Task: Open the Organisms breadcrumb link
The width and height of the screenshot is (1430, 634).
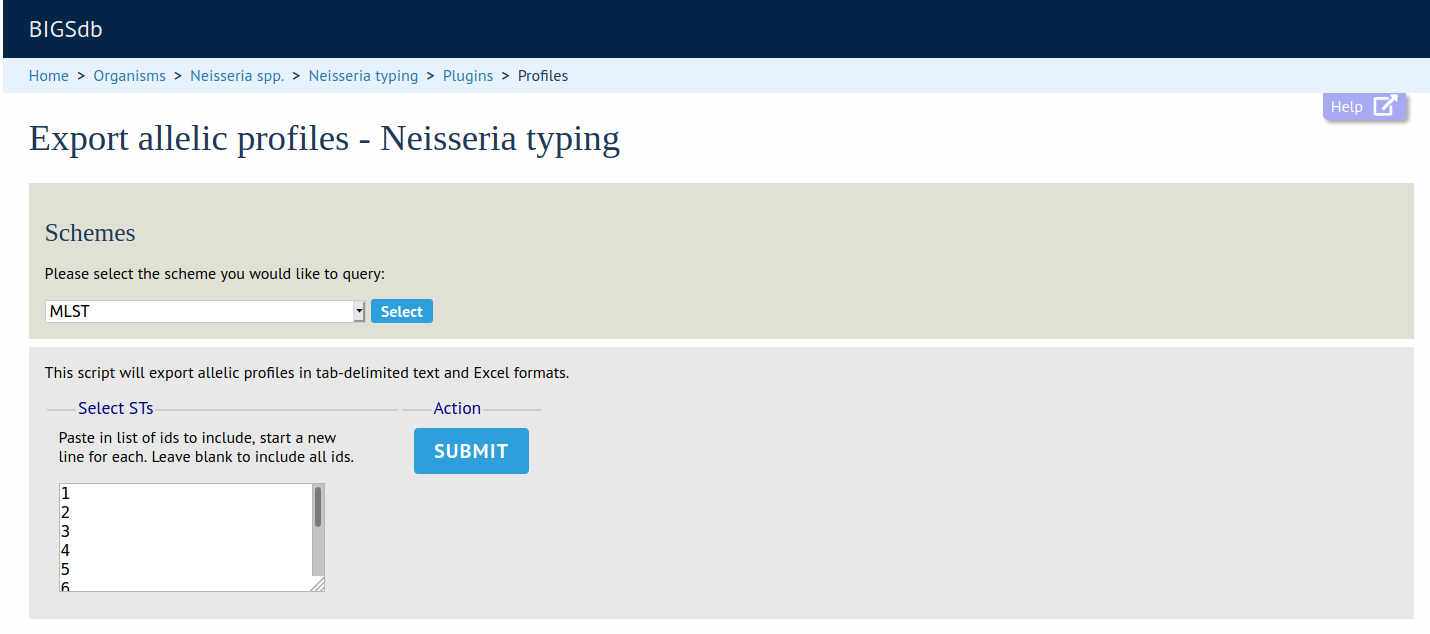Action: pyautogui.click(x=130, y=76)
